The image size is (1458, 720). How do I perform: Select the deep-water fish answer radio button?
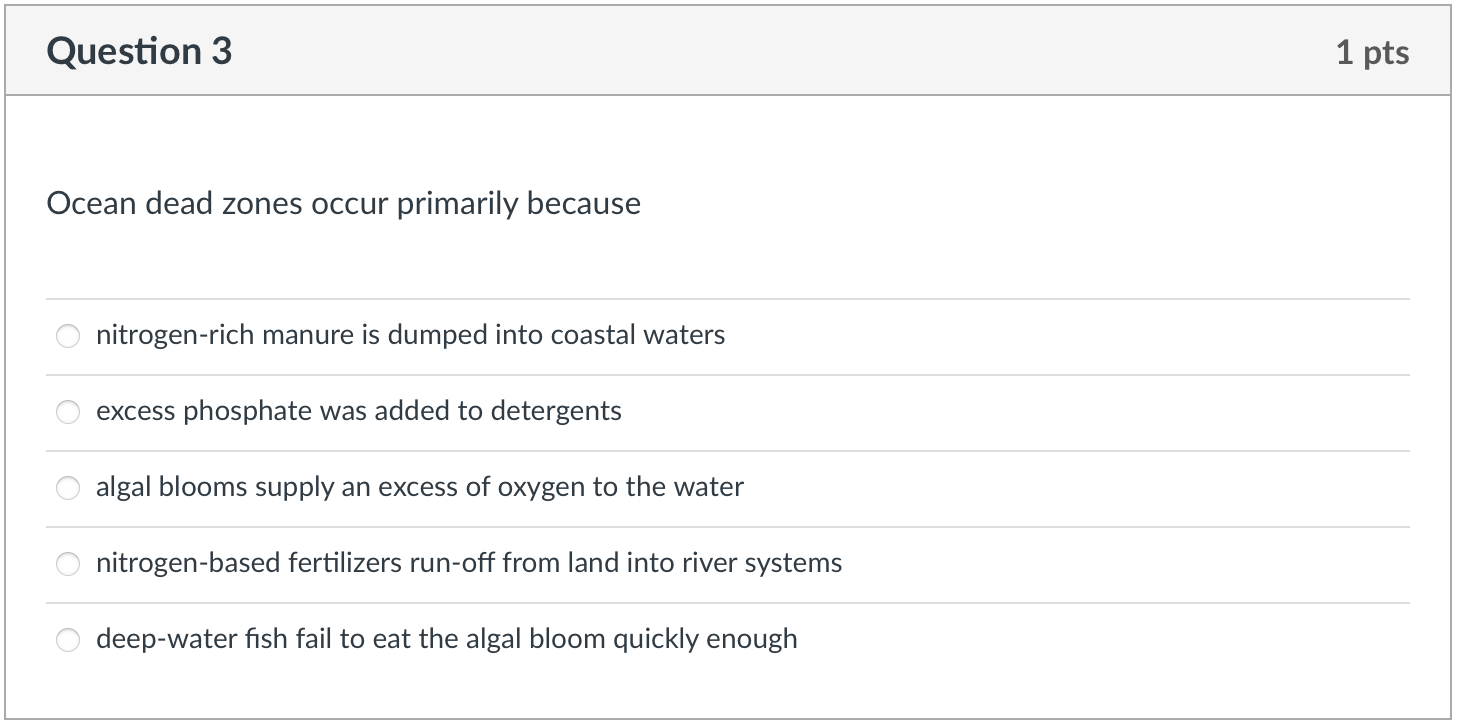pyautogui.click(x=68, y=640)
